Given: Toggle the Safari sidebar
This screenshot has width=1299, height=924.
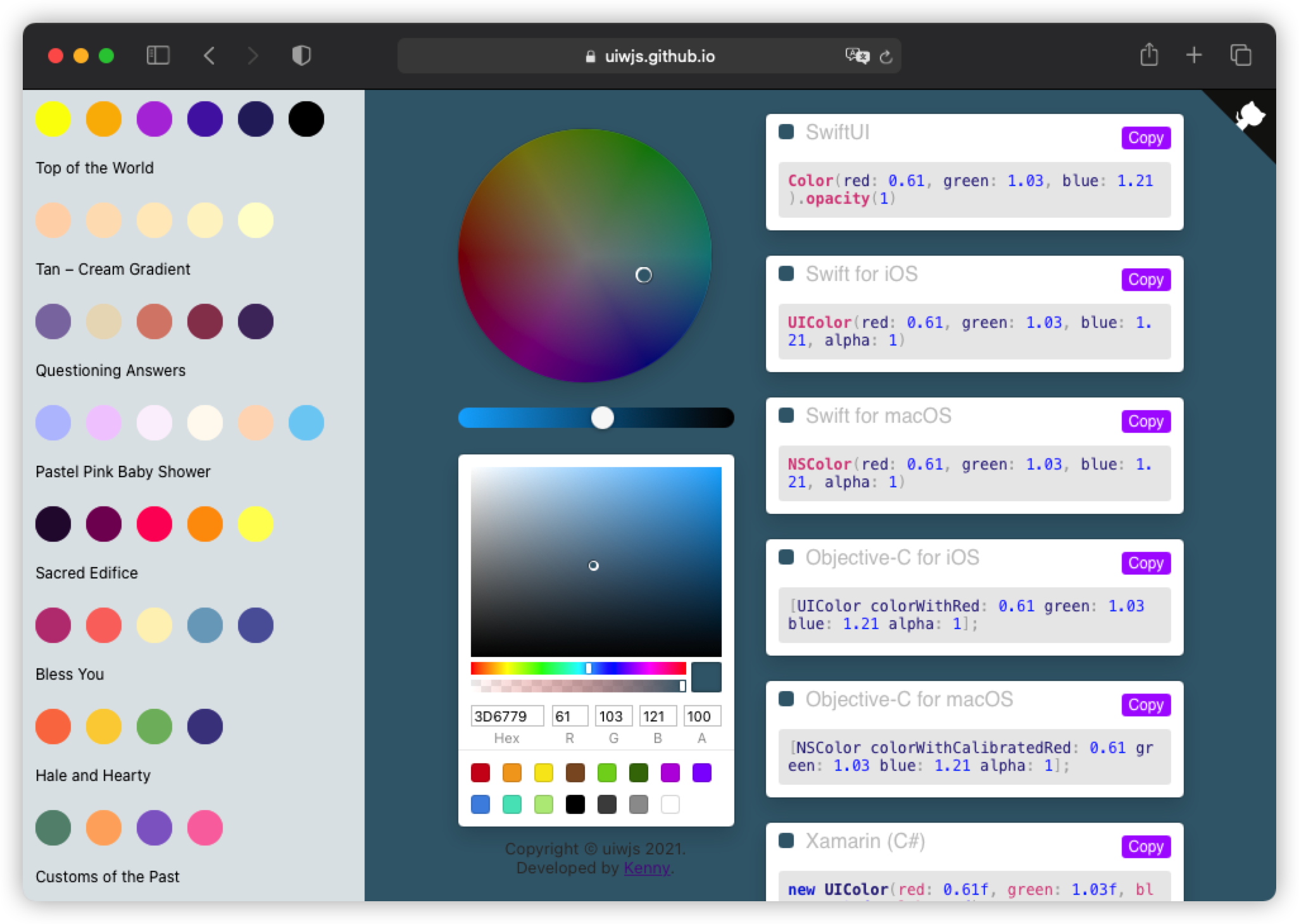Looking at the screenshot, I should 158,56.
